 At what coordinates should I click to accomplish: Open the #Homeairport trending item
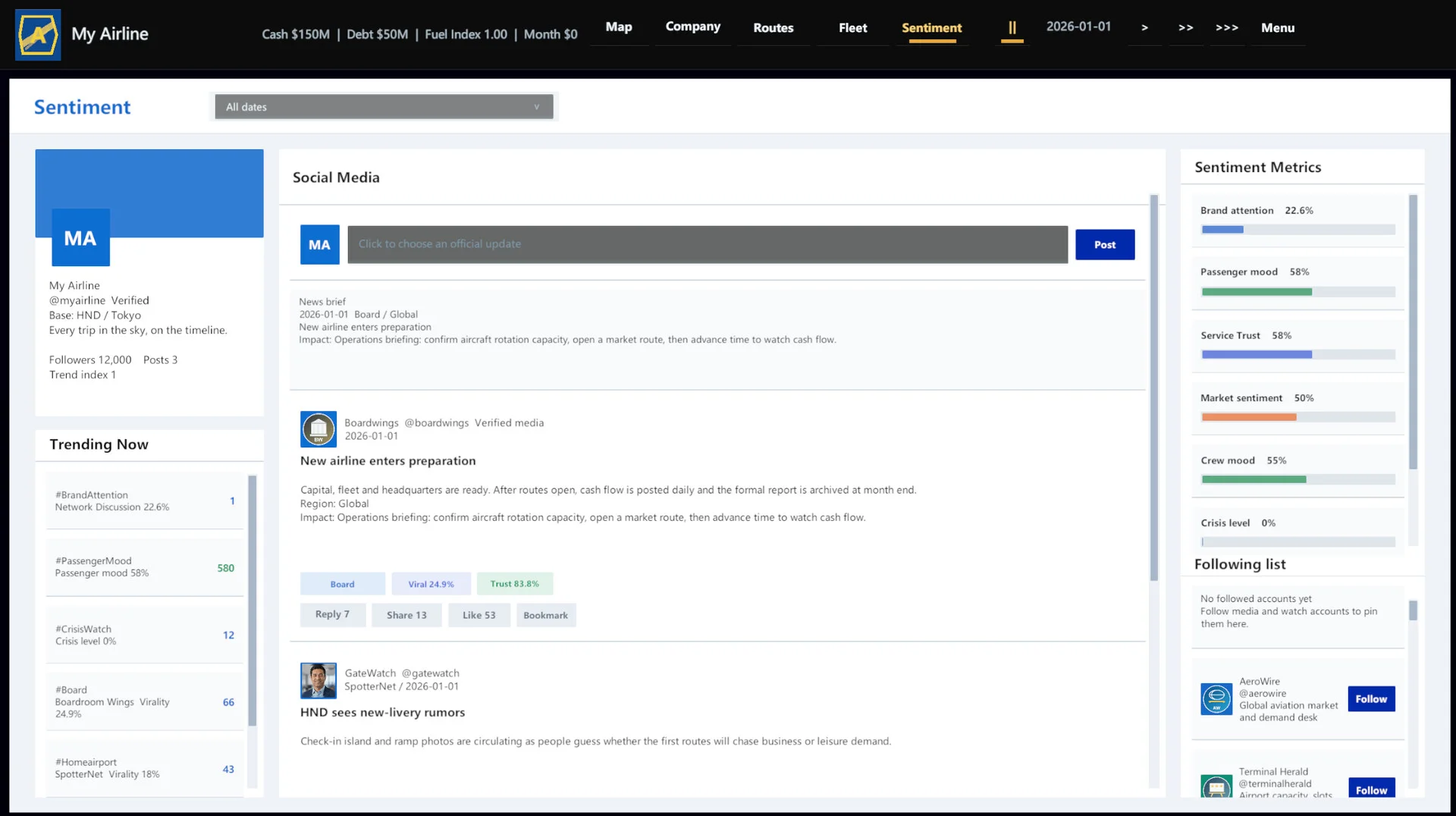tap(145, 768)
